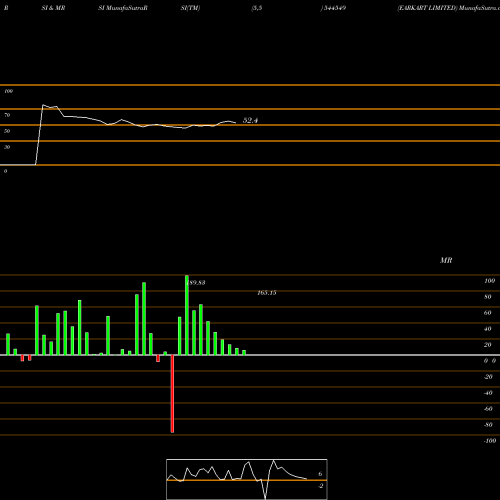Click the RSI line's initial peak
Screen dimensions: 500x500
pos(43,105)
